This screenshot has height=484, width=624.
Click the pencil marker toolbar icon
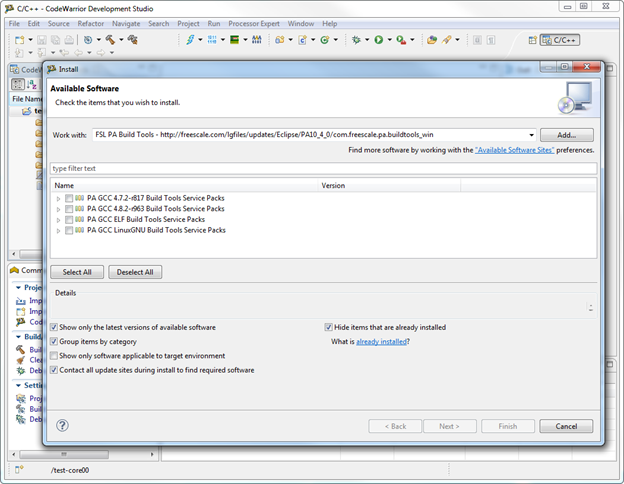pyautogui.click(x=447, y=40)
